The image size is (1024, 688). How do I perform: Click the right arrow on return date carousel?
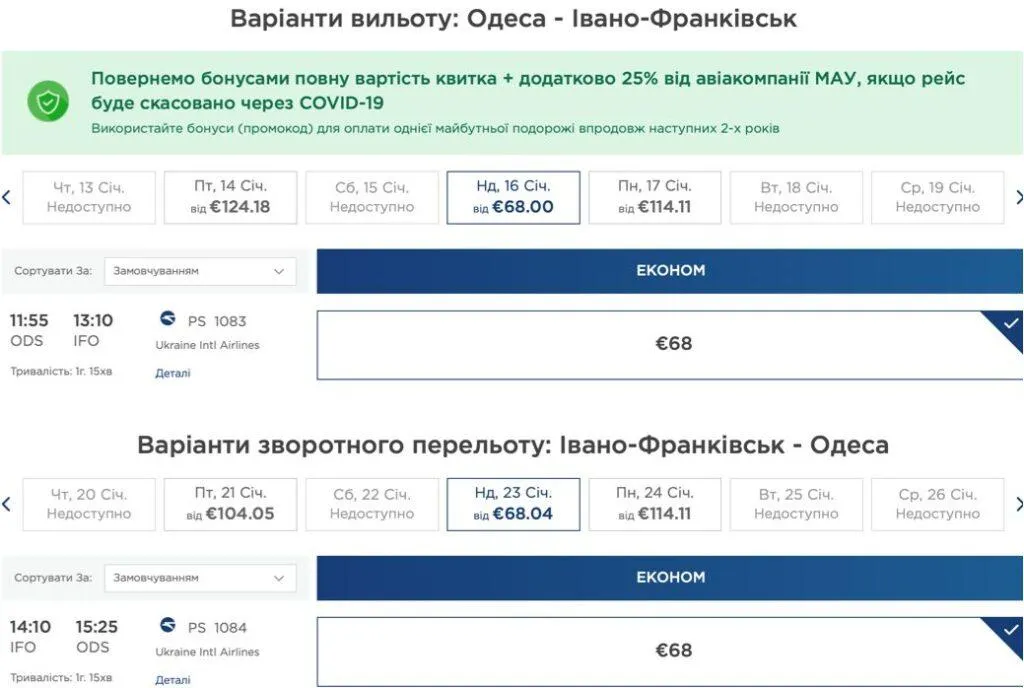click(1018, 504)
